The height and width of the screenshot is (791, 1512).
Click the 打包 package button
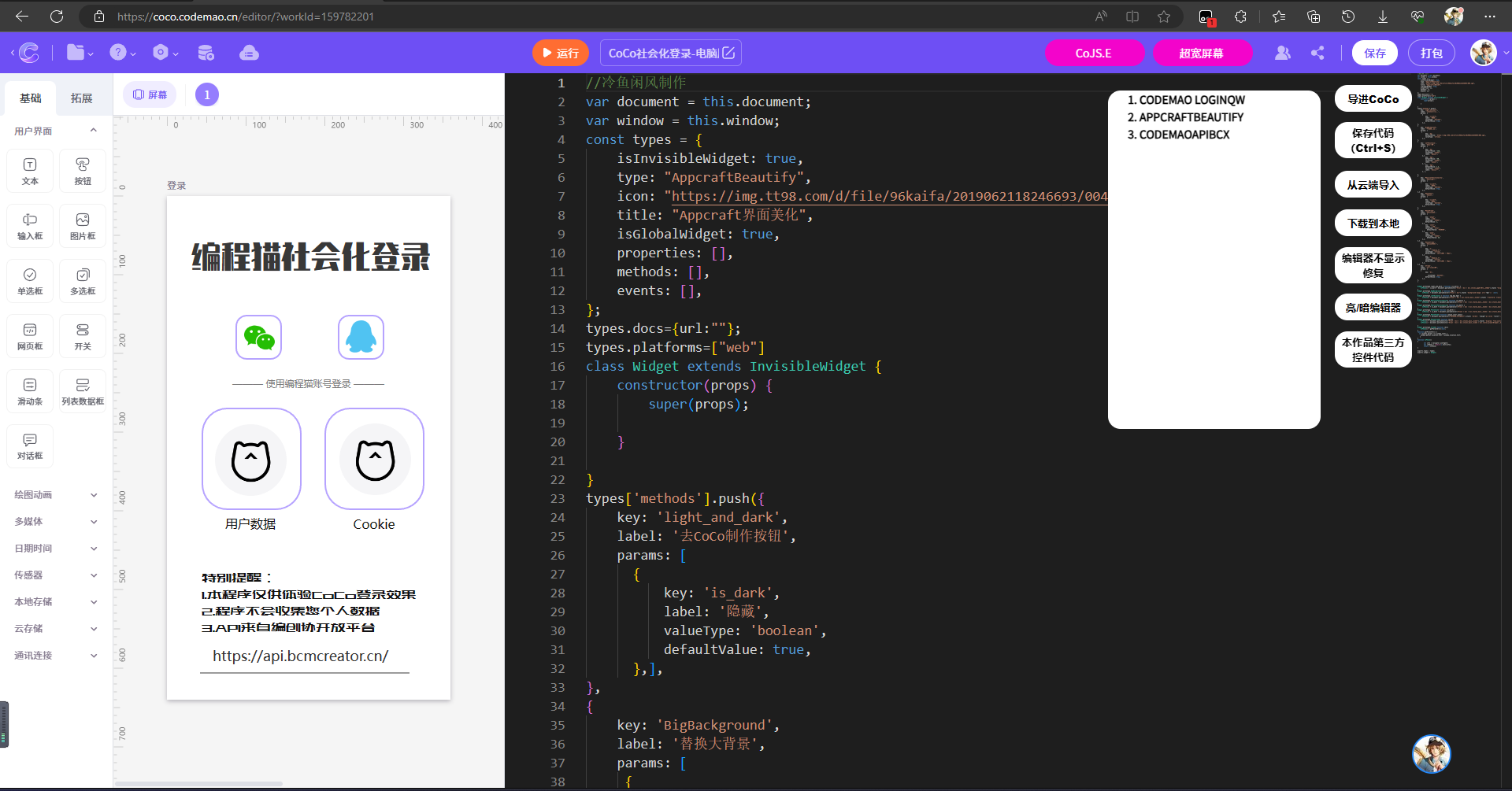[x=1432, y=53]
